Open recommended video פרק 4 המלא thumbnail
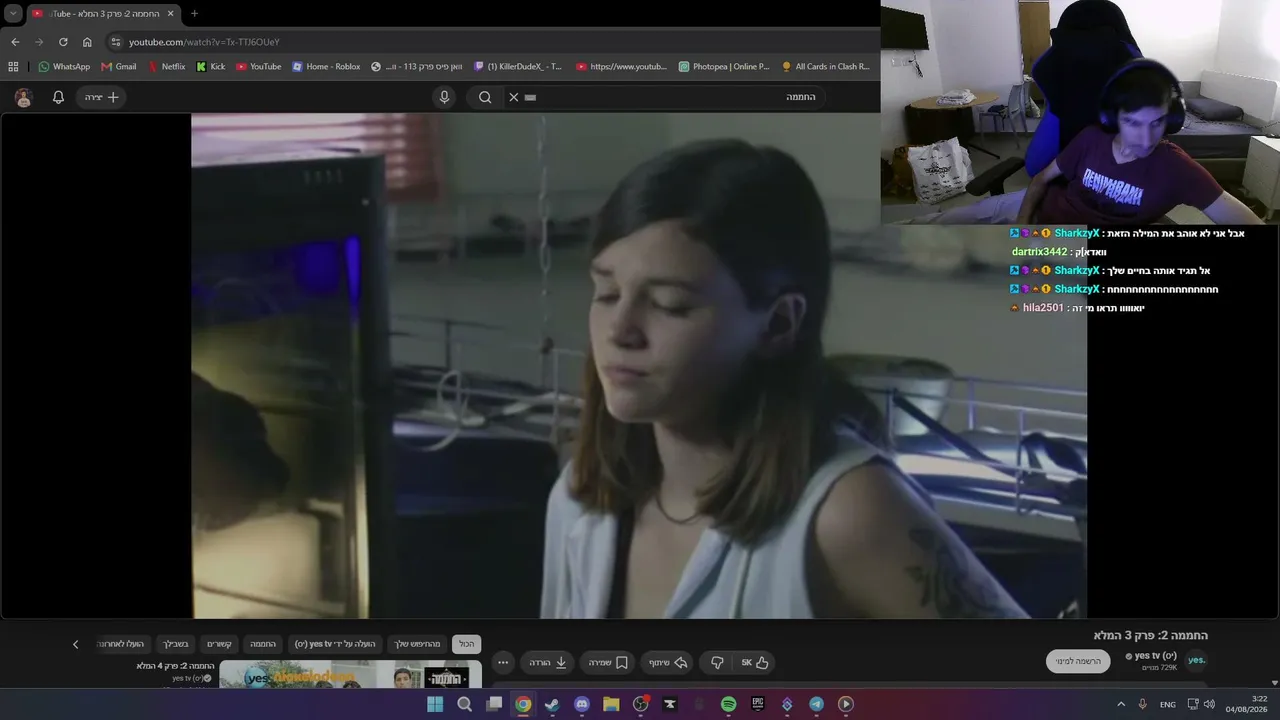The width and height of the screenshot is (1280, 720). (x=350, y=675)
